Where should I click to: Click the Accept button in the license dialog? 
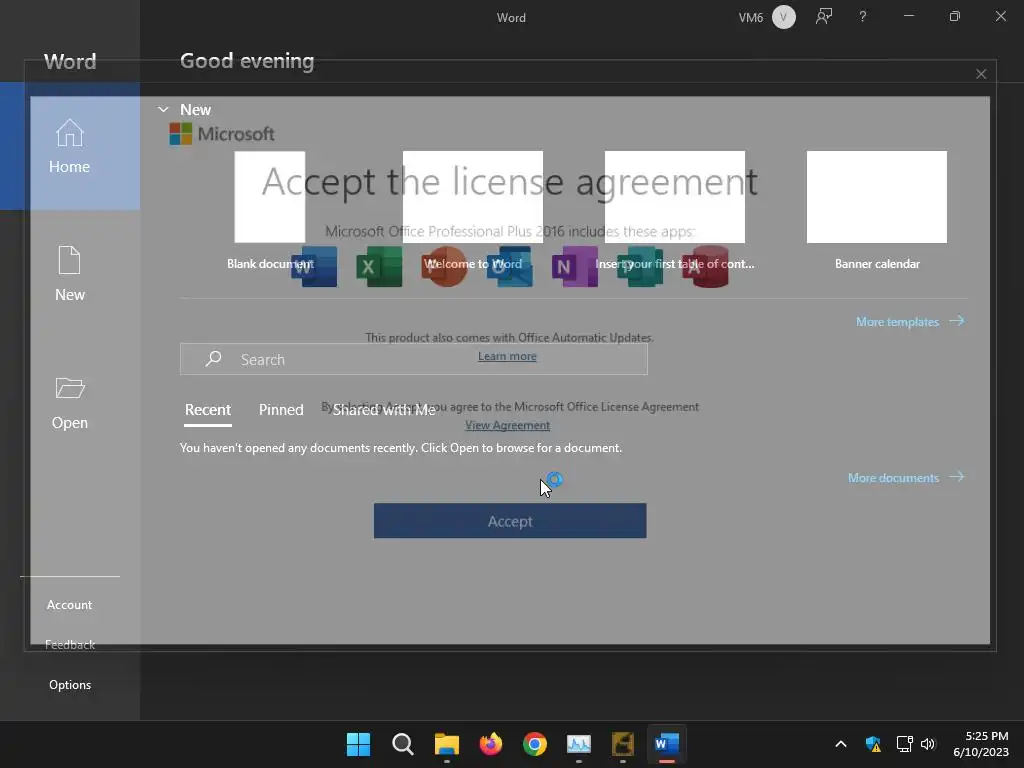(x=510, y=520)
